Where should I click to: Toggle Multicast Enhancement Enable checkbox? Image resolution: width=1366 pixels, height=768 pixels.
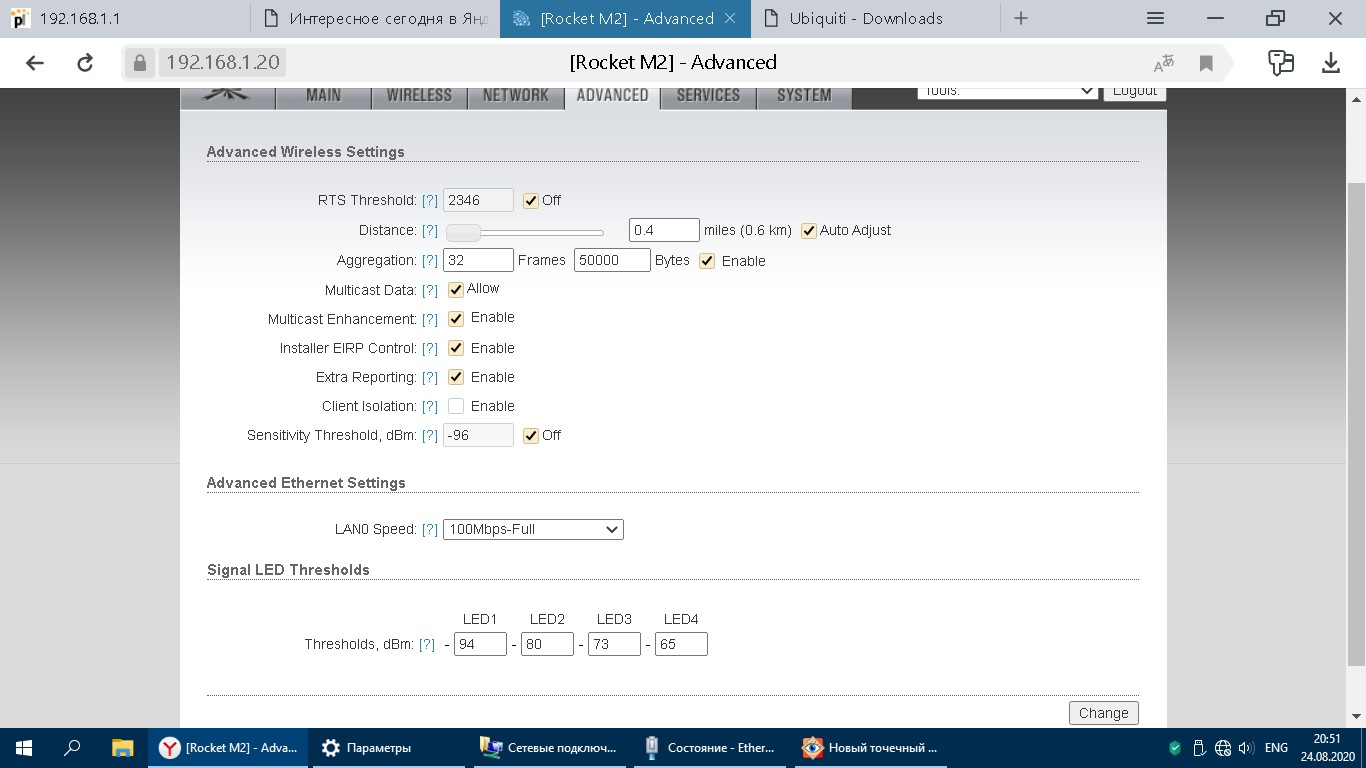[x=456, y=319]
